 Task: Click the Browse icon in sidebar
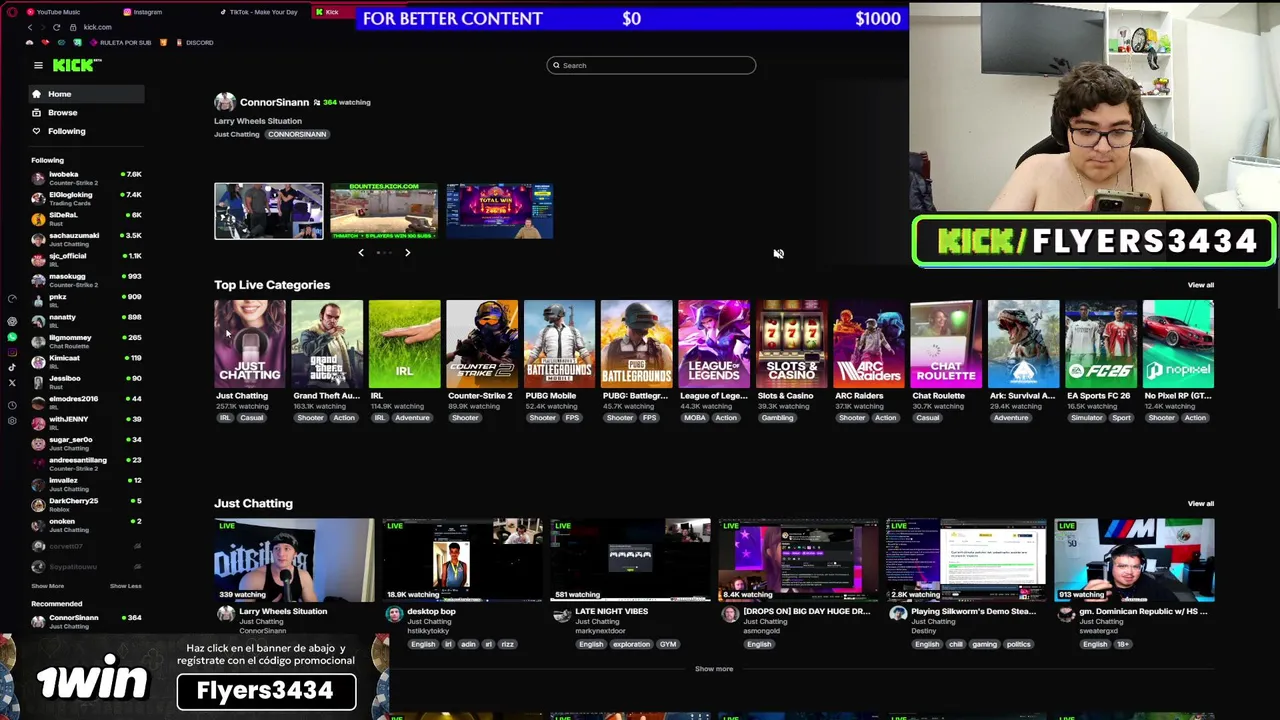(x=37, y=113)
